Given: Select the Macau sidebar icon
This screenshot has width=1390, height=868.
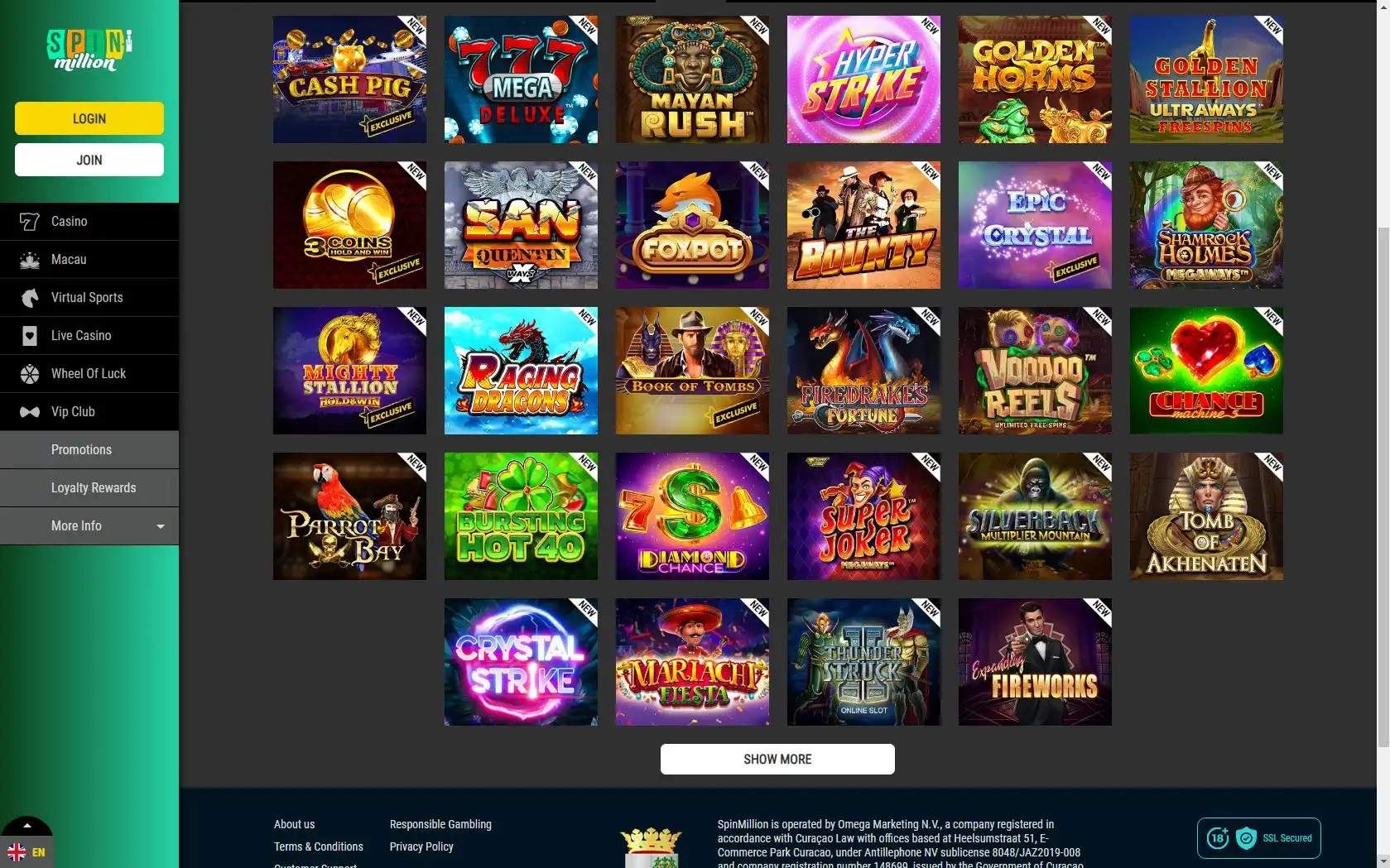Looking at the screenshot, I should coord(30,260).
